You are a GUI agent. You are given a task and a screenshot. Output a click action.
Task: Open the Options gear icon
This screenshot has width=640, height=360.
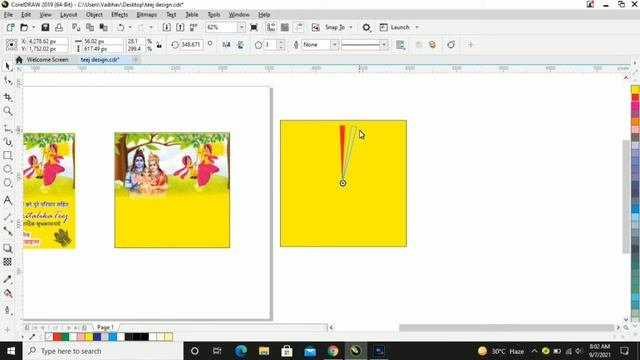point(367,27)
